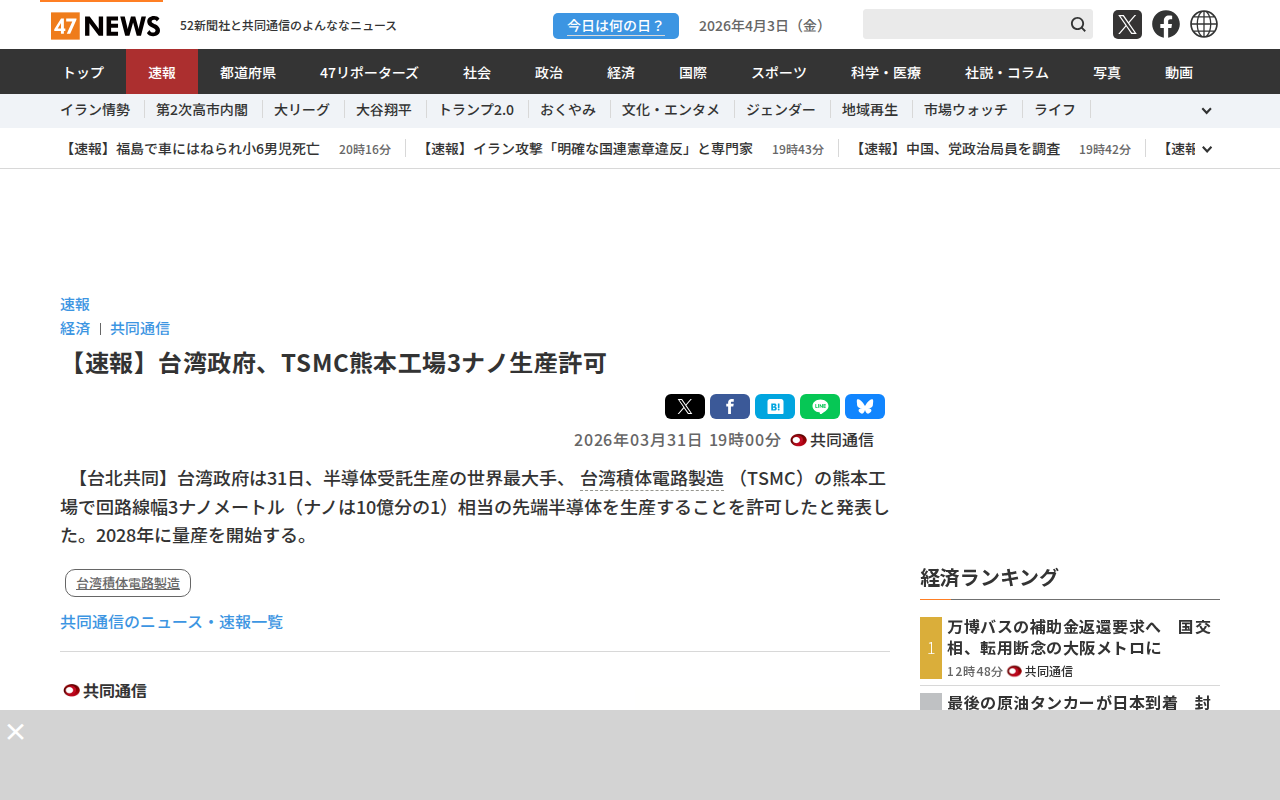Open ticker headline 中国、党政治局員を調査
The height and width of the screenshot is (800, 1280).
coord(956,149)
